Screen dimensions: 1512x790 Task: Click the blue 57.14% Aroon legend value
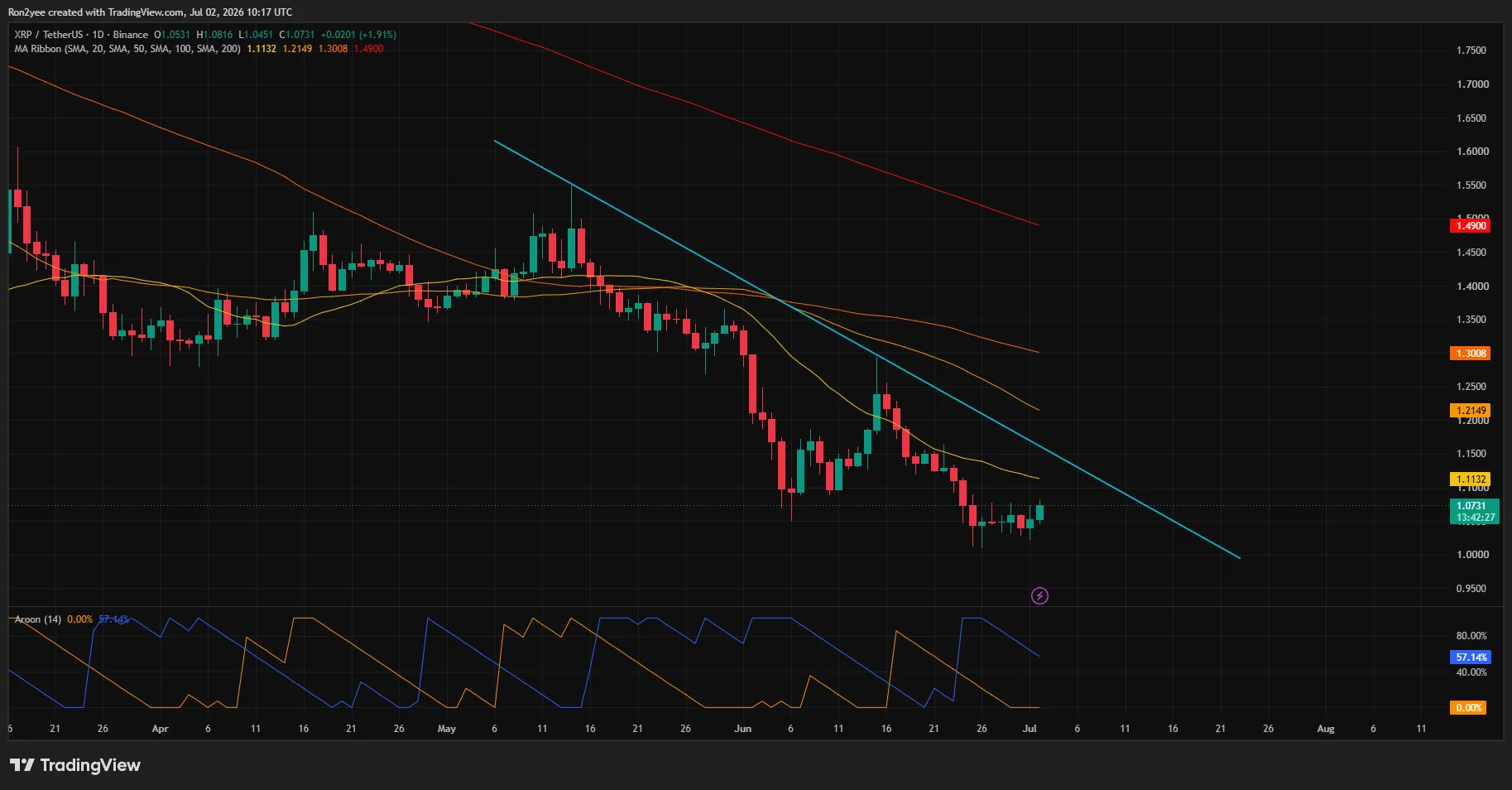click(114, 619)
